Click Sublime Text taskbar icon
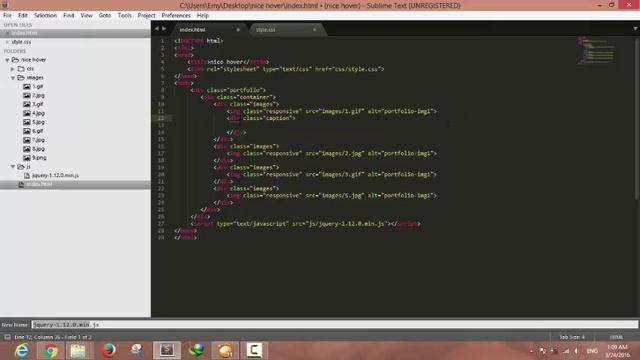This screenshot has width=640, height=360. tap(167, 351)
